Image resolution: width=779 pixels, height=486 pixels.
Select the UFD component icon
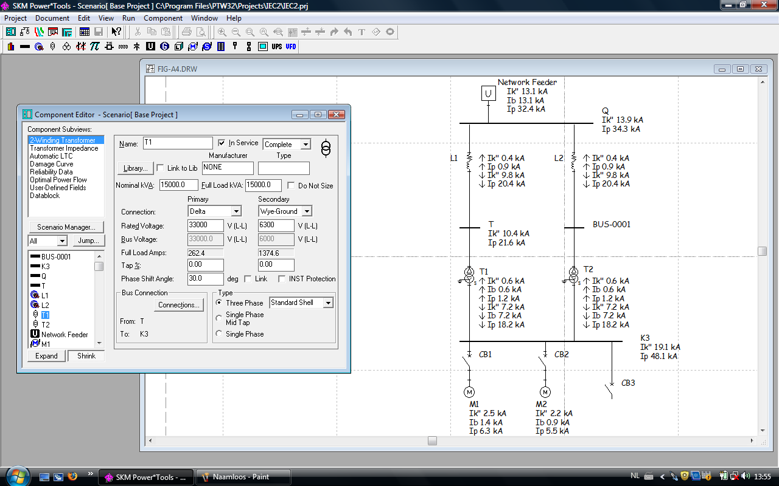click(291, 47)
